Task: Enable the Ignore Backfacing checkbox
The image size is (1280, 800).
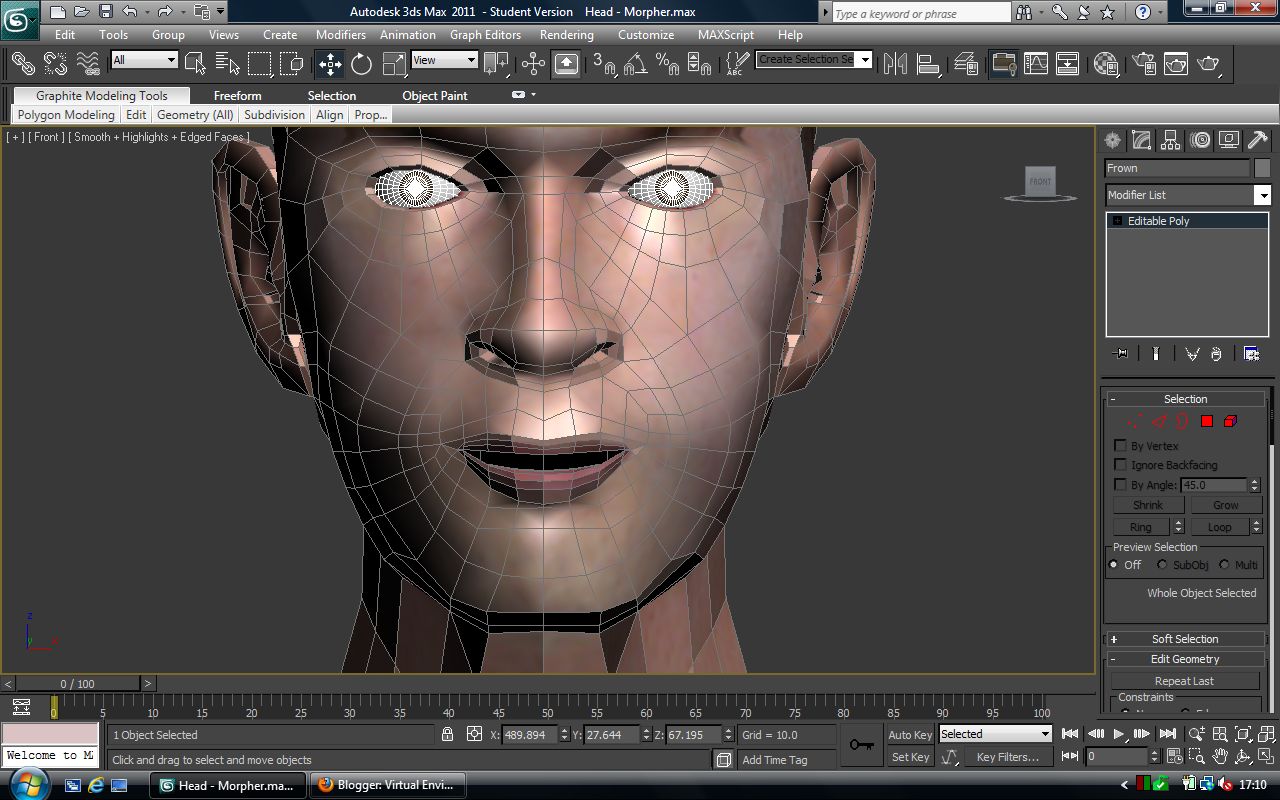Action: pos(1121,465)
